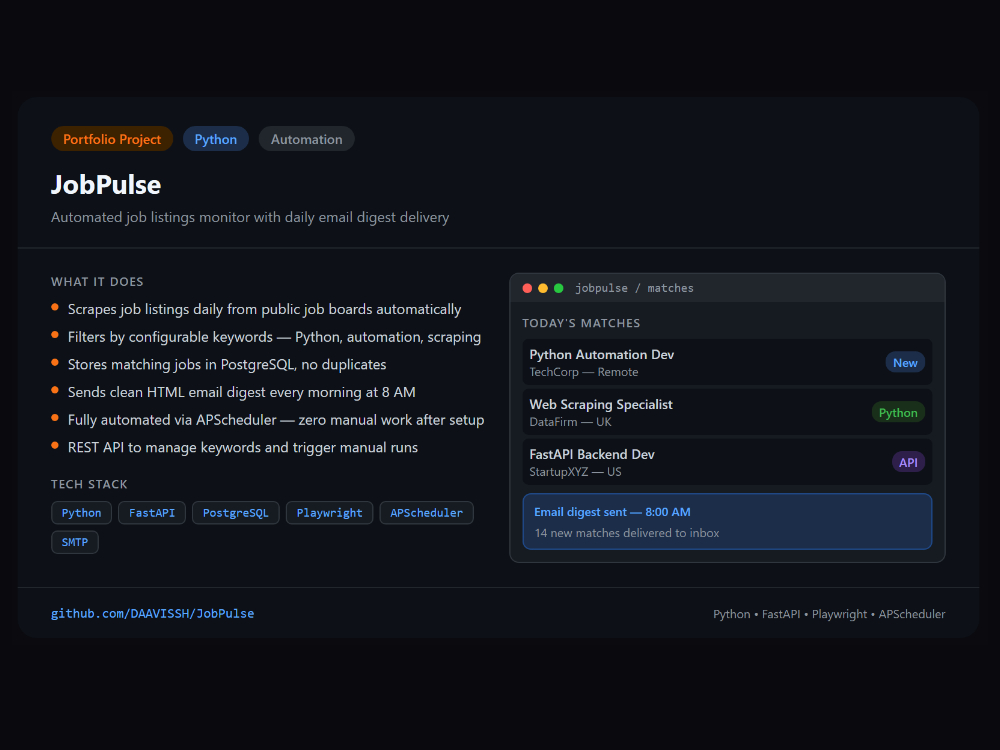Image resolution: width=1000 pixels, height=750 pixels.
Task: Click the New badge on first match
Action: [x=905, y=363]
